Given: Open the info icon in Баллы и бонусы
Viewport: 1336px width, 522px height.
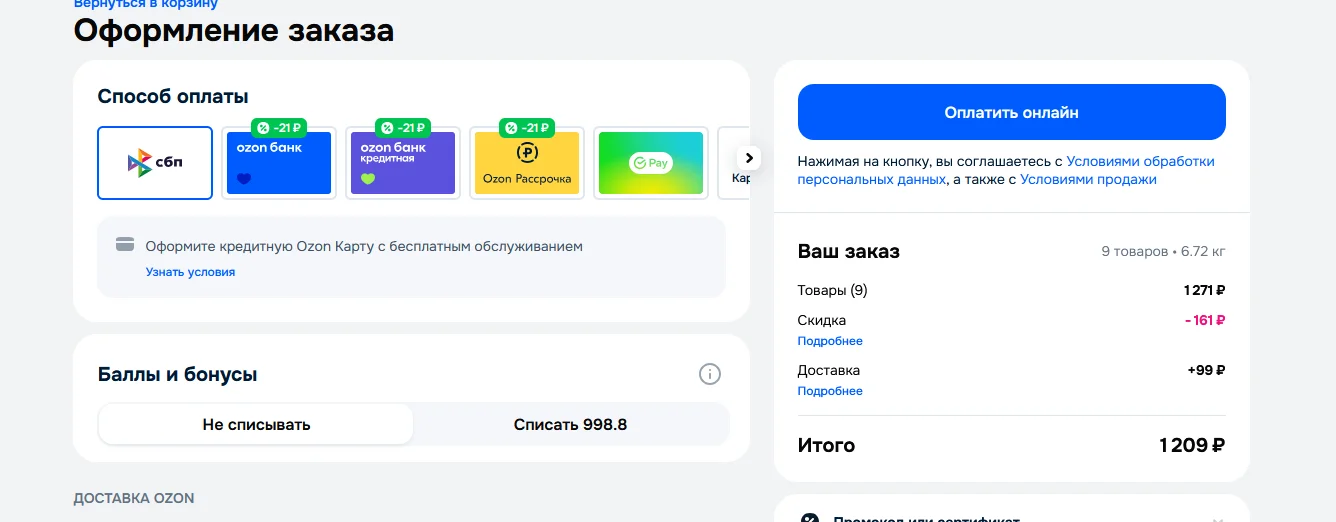Looking at the screenshot, I should [709, 374].
